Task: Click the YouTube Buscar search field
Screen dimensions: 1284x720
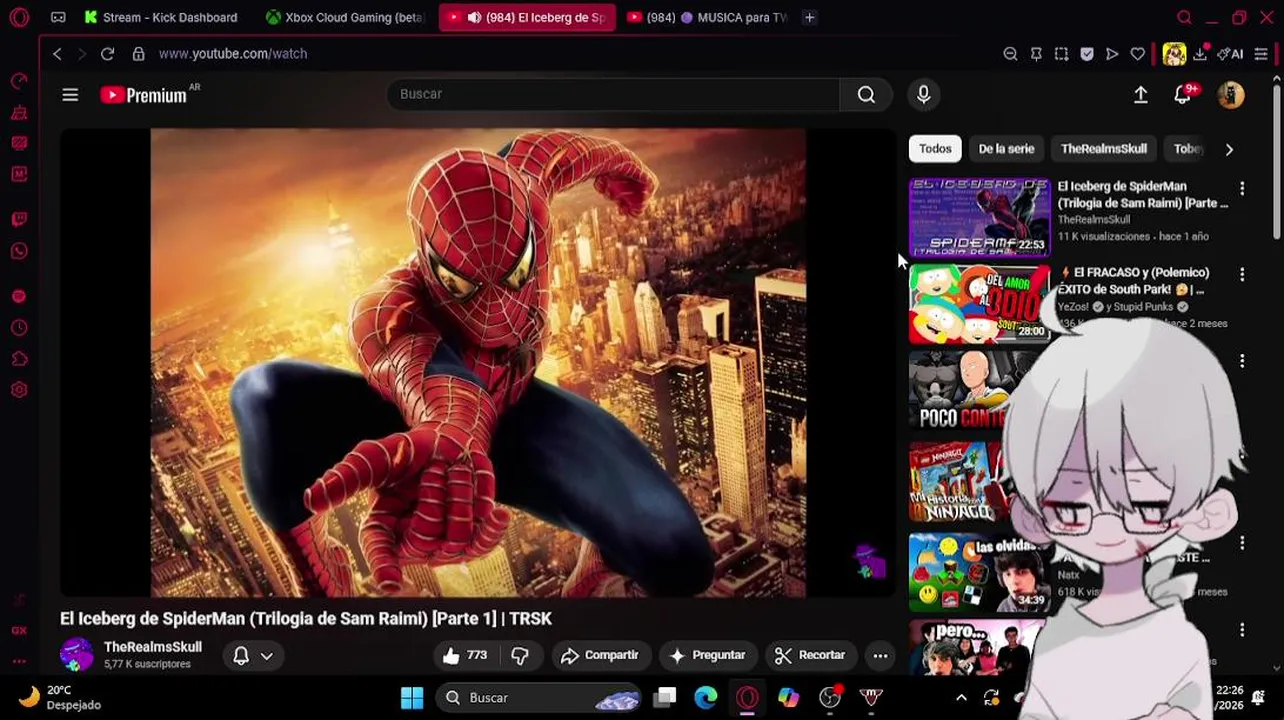Action: (614, 94)
